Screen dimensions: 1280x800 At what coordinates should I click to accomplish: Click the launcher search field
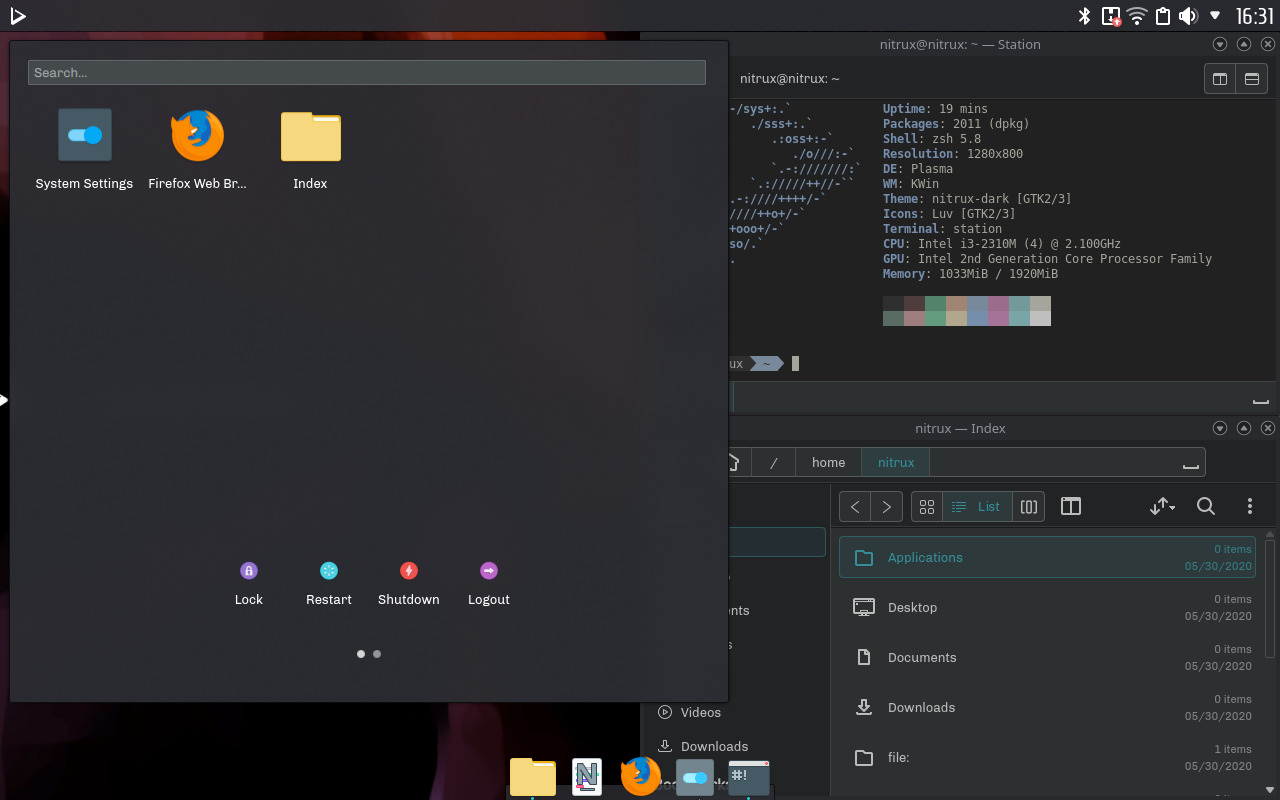[x=366, y=72]
